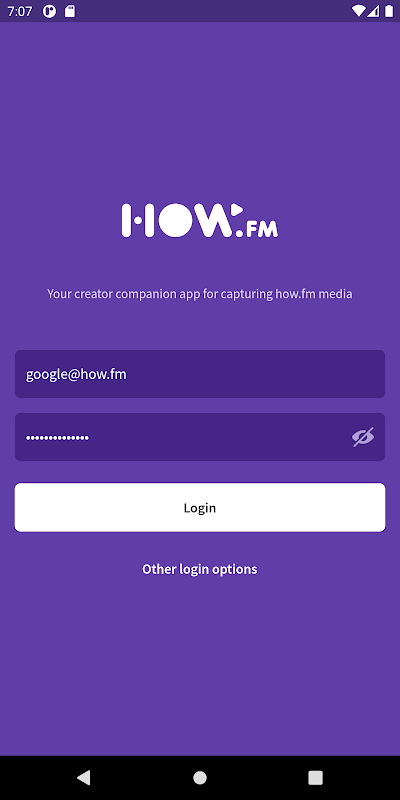The image size is (400, 800).
Task: Tap the battery icon in status bar
Action: [389, 11]
